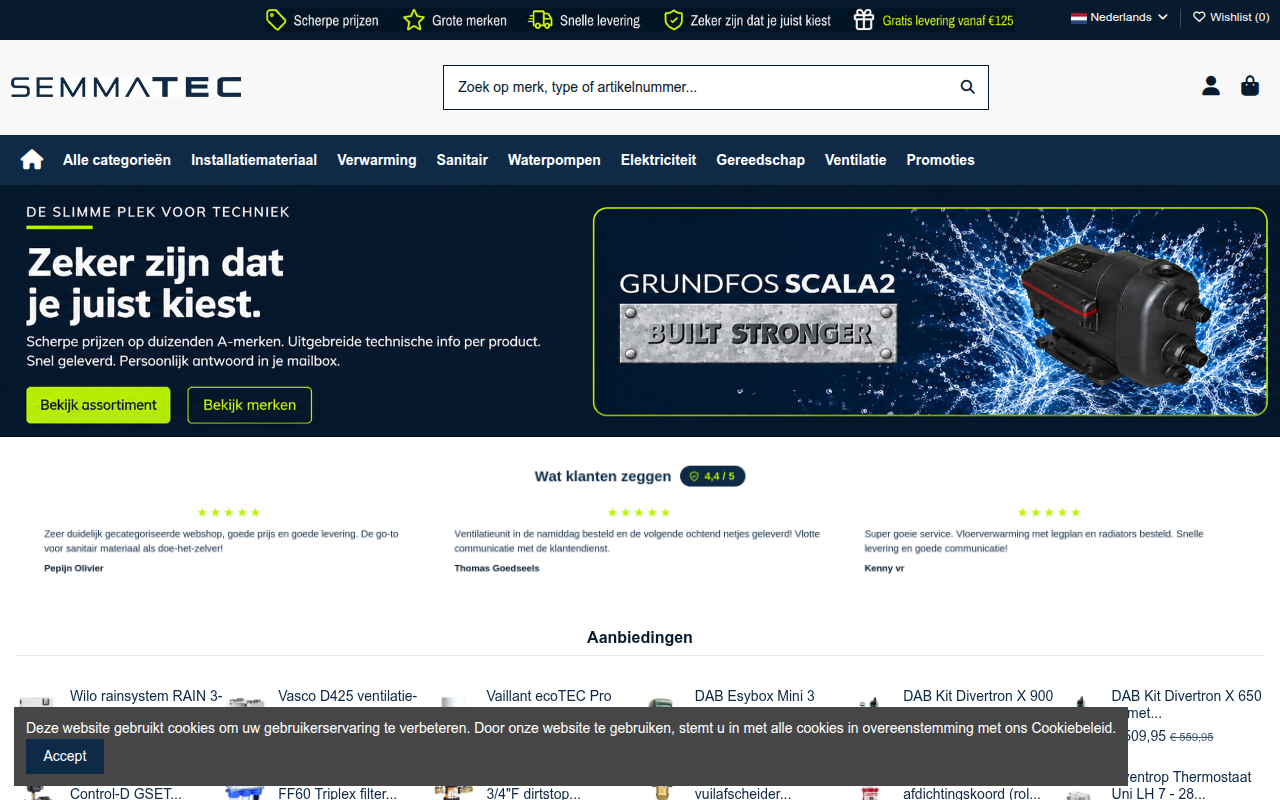Image resolution: width=1280 pixels, height=800 pixels.
Task: Open the shopping bag cart icon
Action: pos(1250,86)
